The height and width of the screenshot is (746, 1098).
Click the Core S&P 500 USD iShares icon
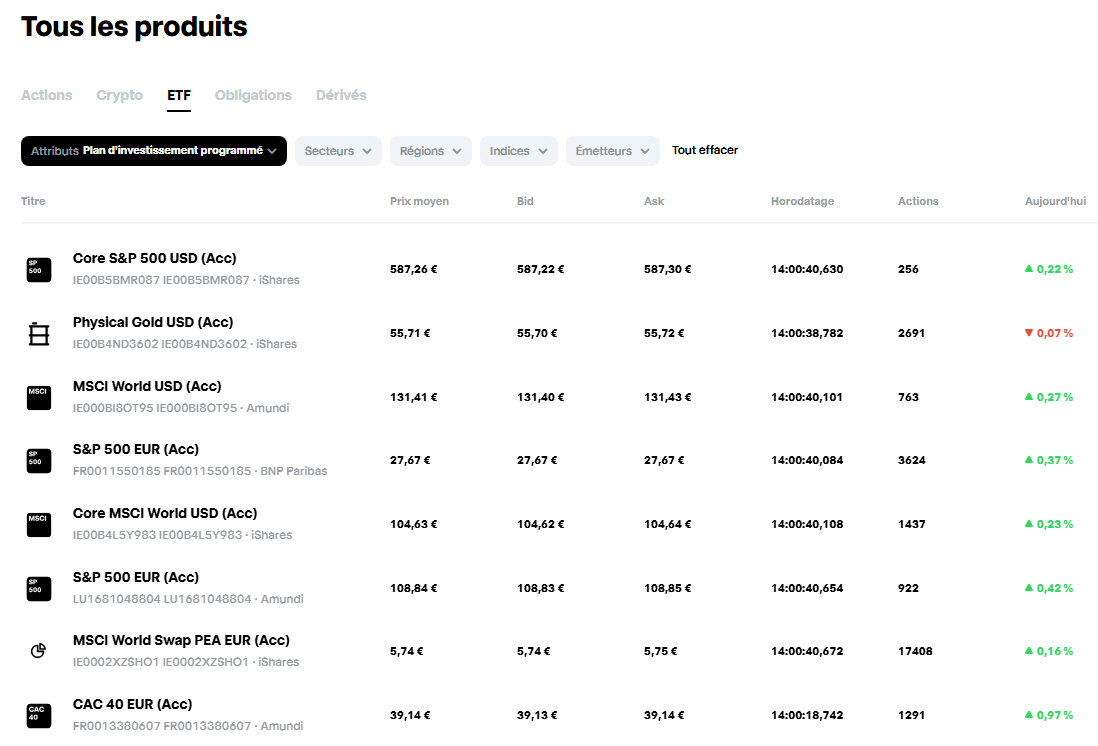pos(38,269)
